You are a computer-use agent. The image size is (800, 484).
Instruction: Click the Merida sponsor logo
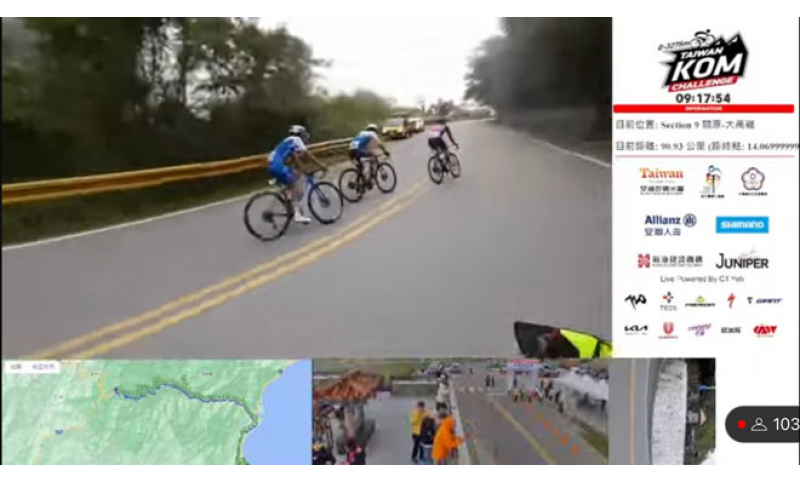(699, 302)
